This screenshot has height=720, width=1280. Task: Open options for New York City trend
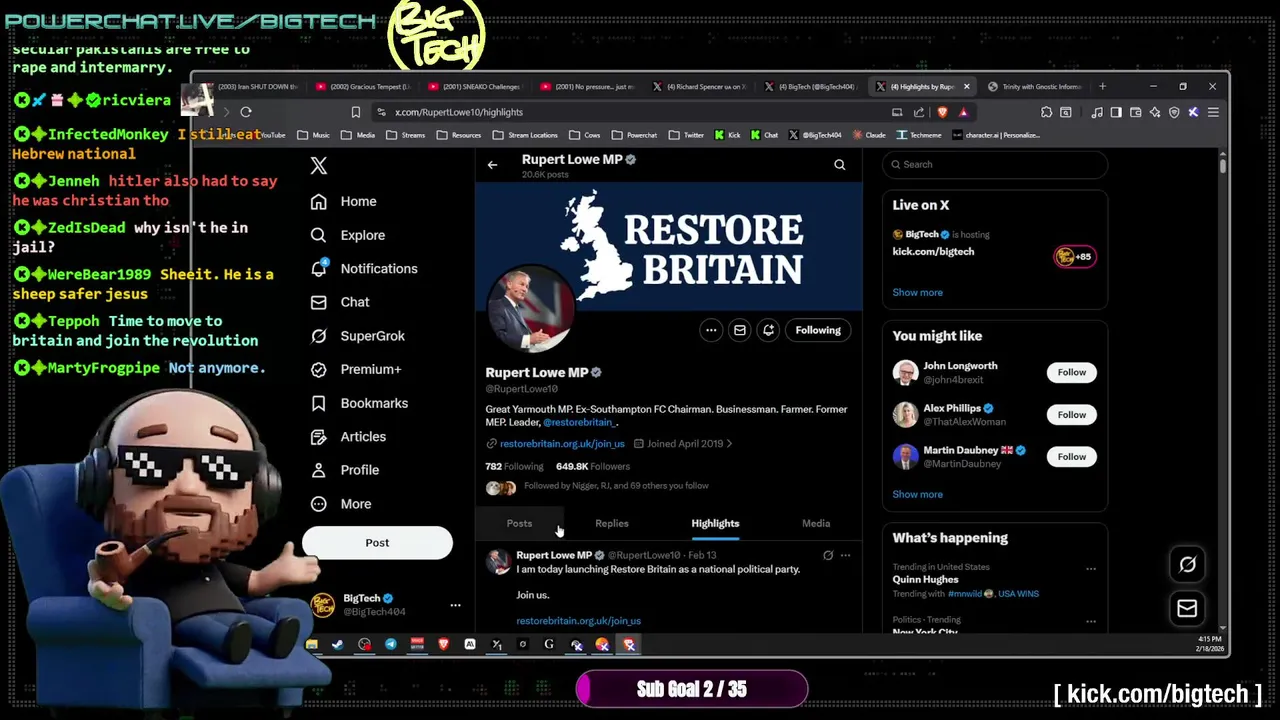[x=1091, y=622]
